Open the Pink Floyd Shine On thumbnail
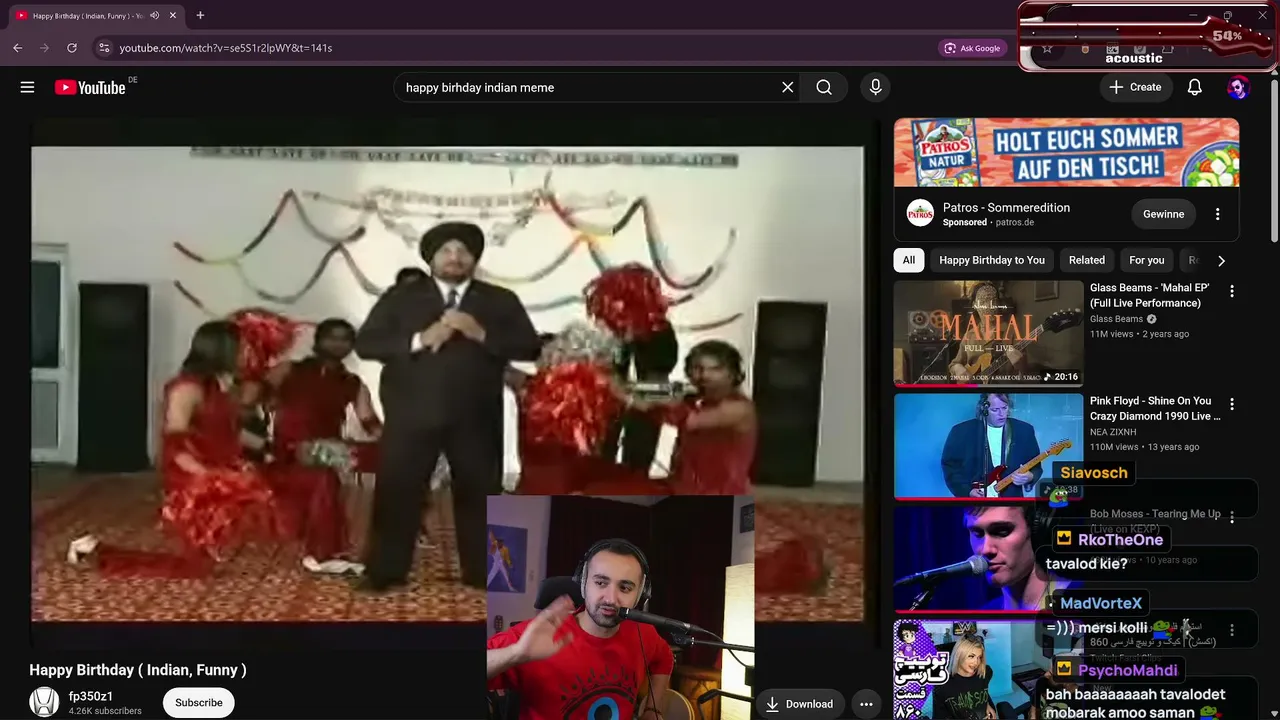 988,446
